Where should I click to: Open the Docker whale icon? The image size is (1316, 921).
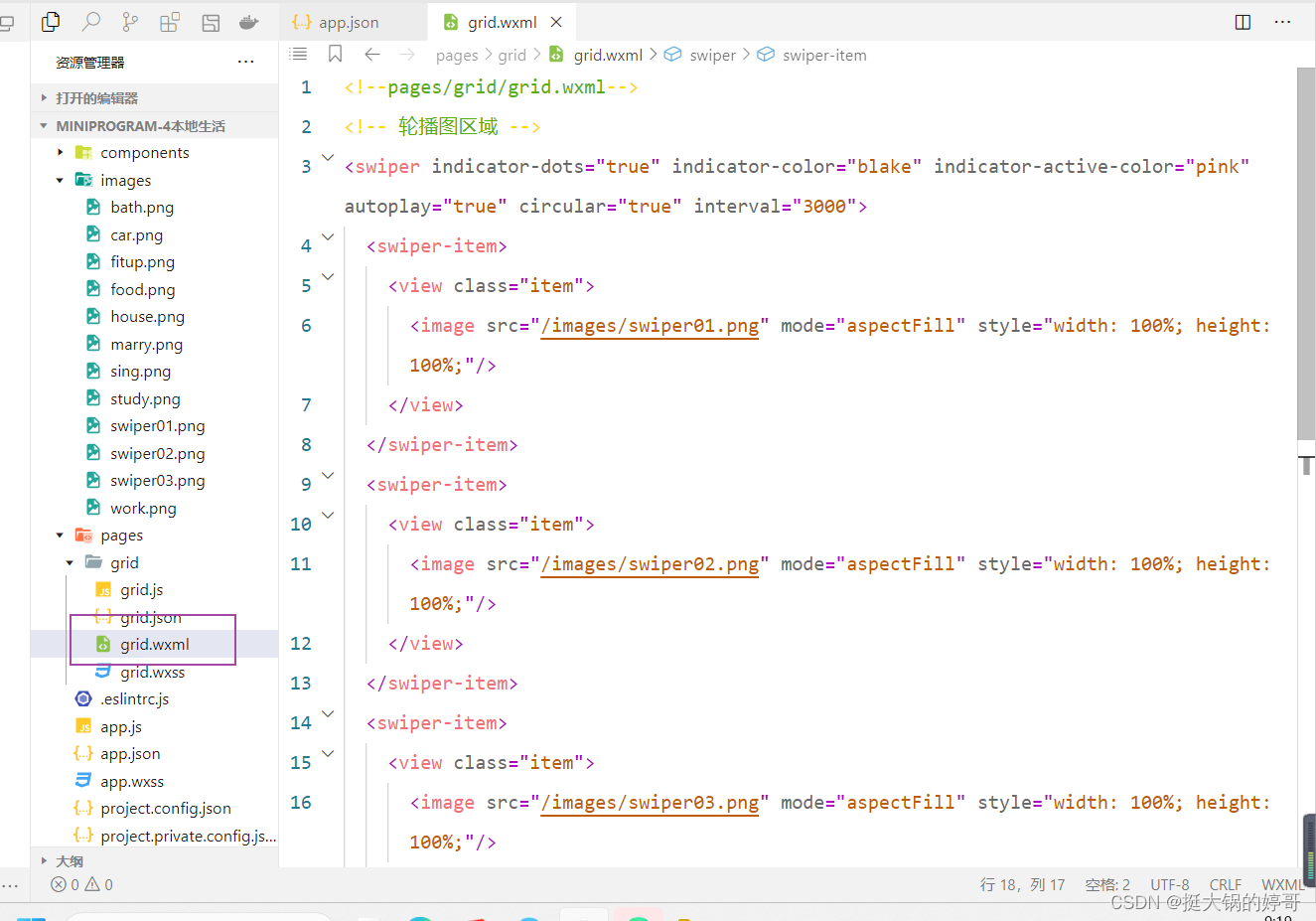[x=249, y=22]
